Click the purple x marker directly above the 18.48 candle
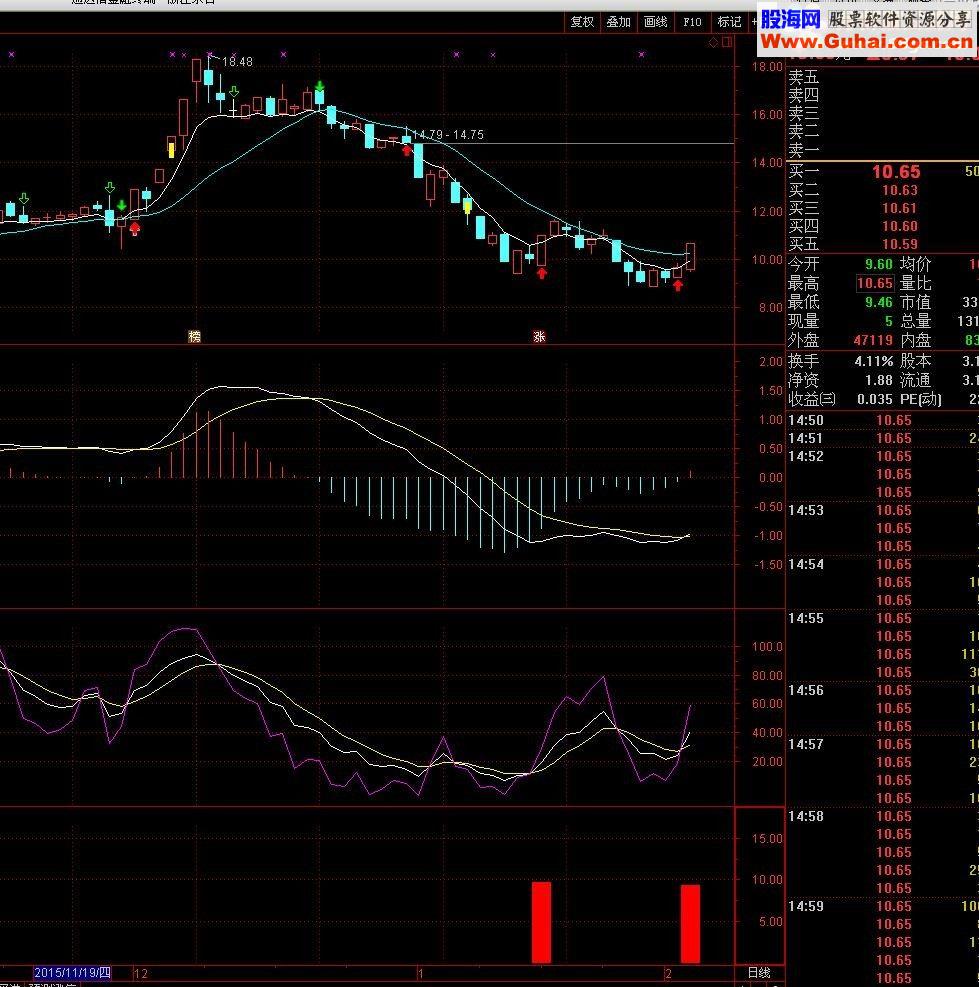The image size is (979, 987). coord(210,55)
